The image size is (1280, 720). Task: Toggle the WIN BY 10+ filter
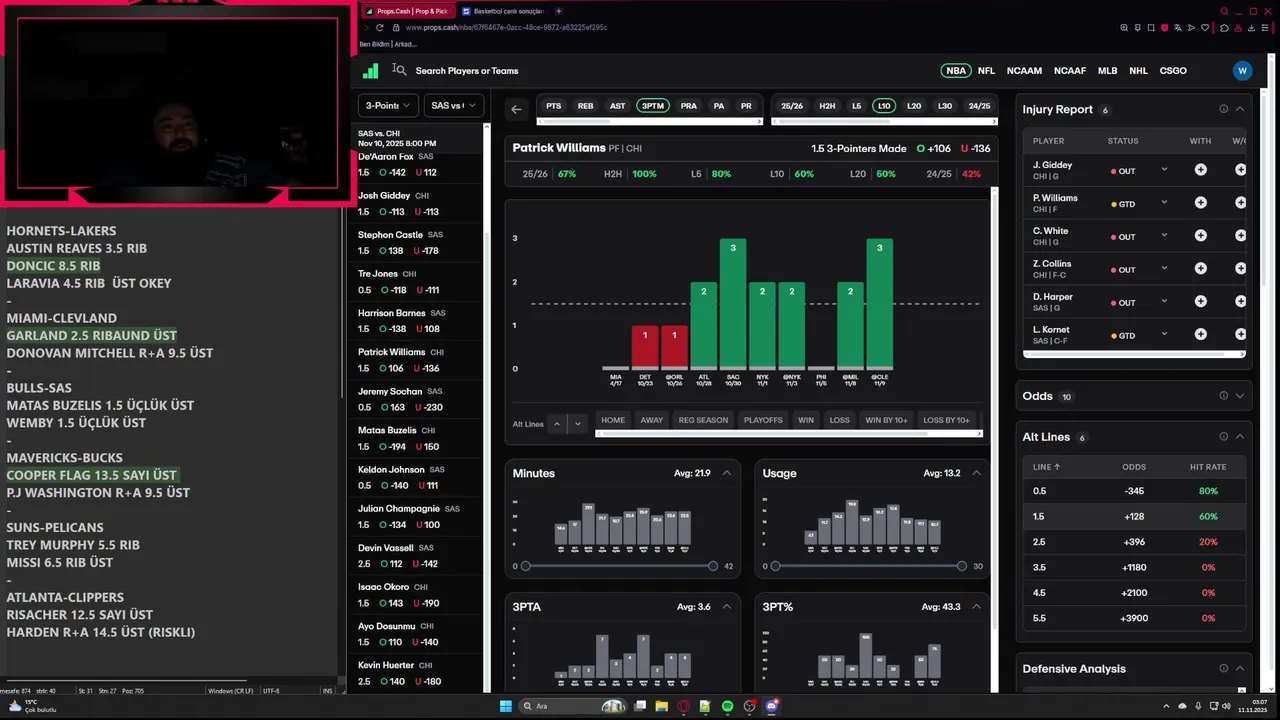886,420
